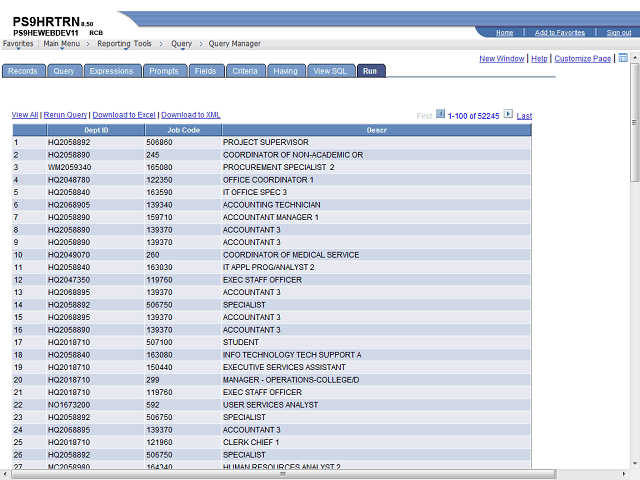The height and width of the screenshot is (480, 640).
Task: Click the Job Code column header
Action: (x=183, y=130)
